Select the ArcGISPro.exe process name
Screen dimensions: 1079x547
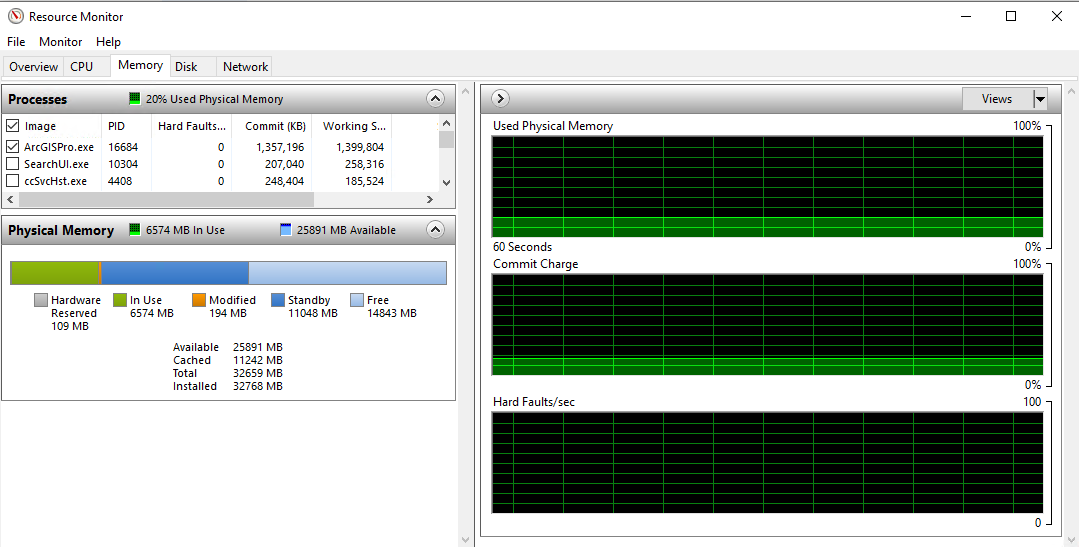[x=58, y=147]
